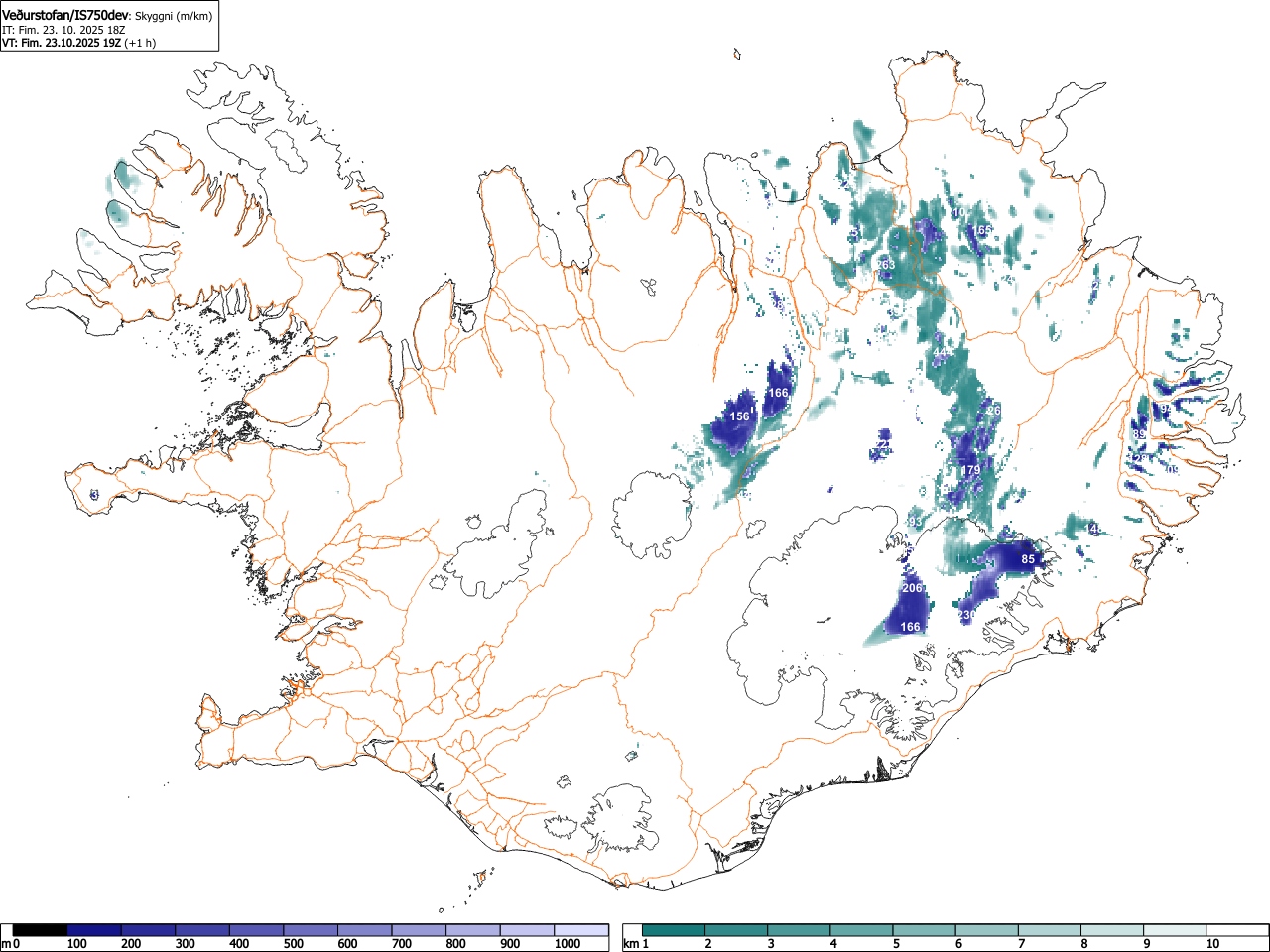Click the 700 tick label in metre legend
This screenshot has height=952, width=1270.
point(402,944)
